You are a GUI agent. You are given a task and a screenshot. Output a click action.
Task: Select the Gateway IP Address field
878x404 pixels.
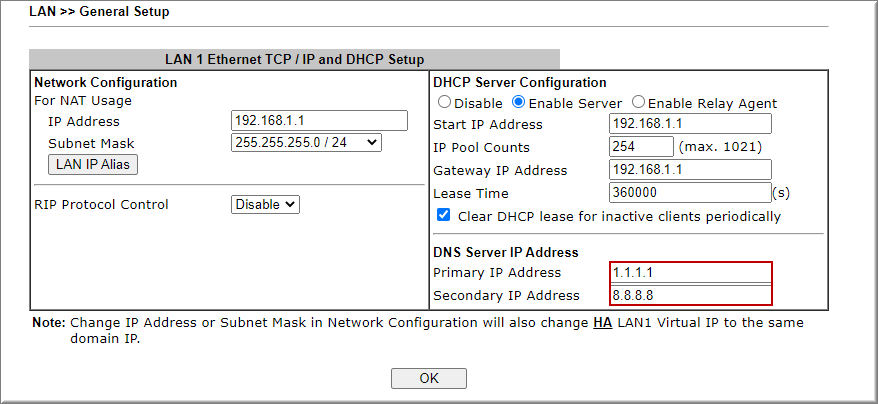pyautogui.click(x=690, y=170)
